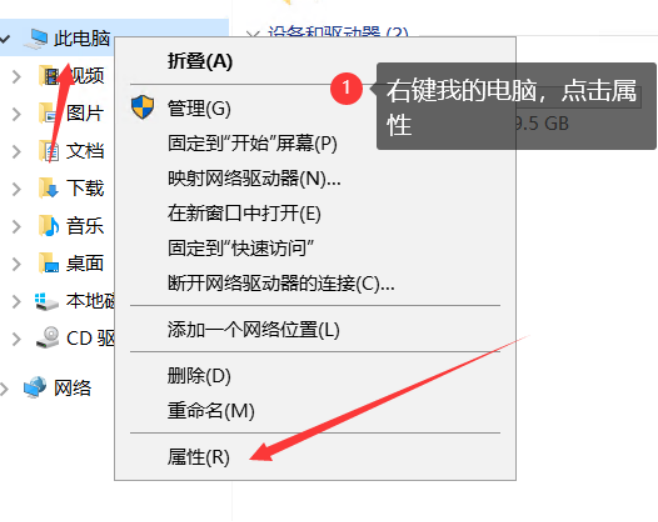658x522 pixels.
Task: Click the 本地磁盘 drive icon
Action: [46, 301]
